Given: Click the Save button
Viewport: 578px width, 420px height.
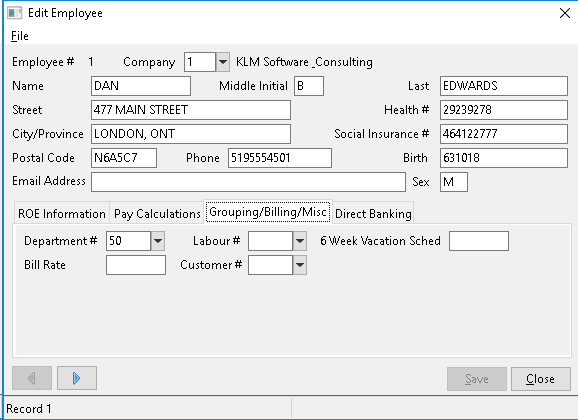Looking at the screenshot, I should coord(477,379).
